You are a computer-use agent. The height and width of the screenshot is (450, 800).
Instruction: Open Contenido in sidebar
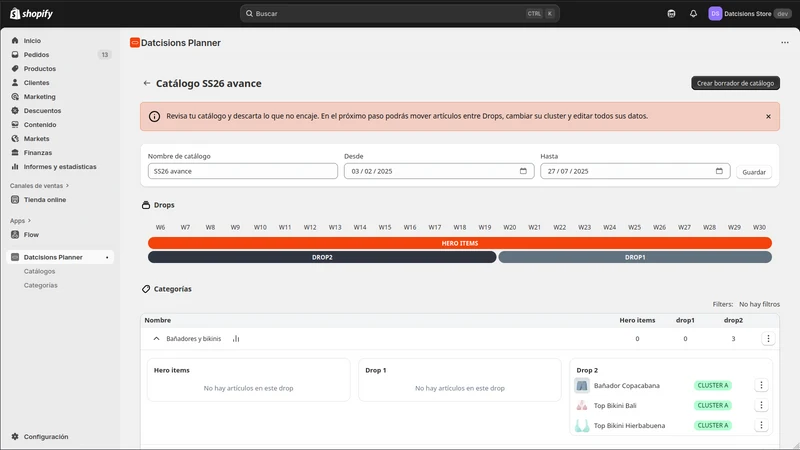[40, 124]
